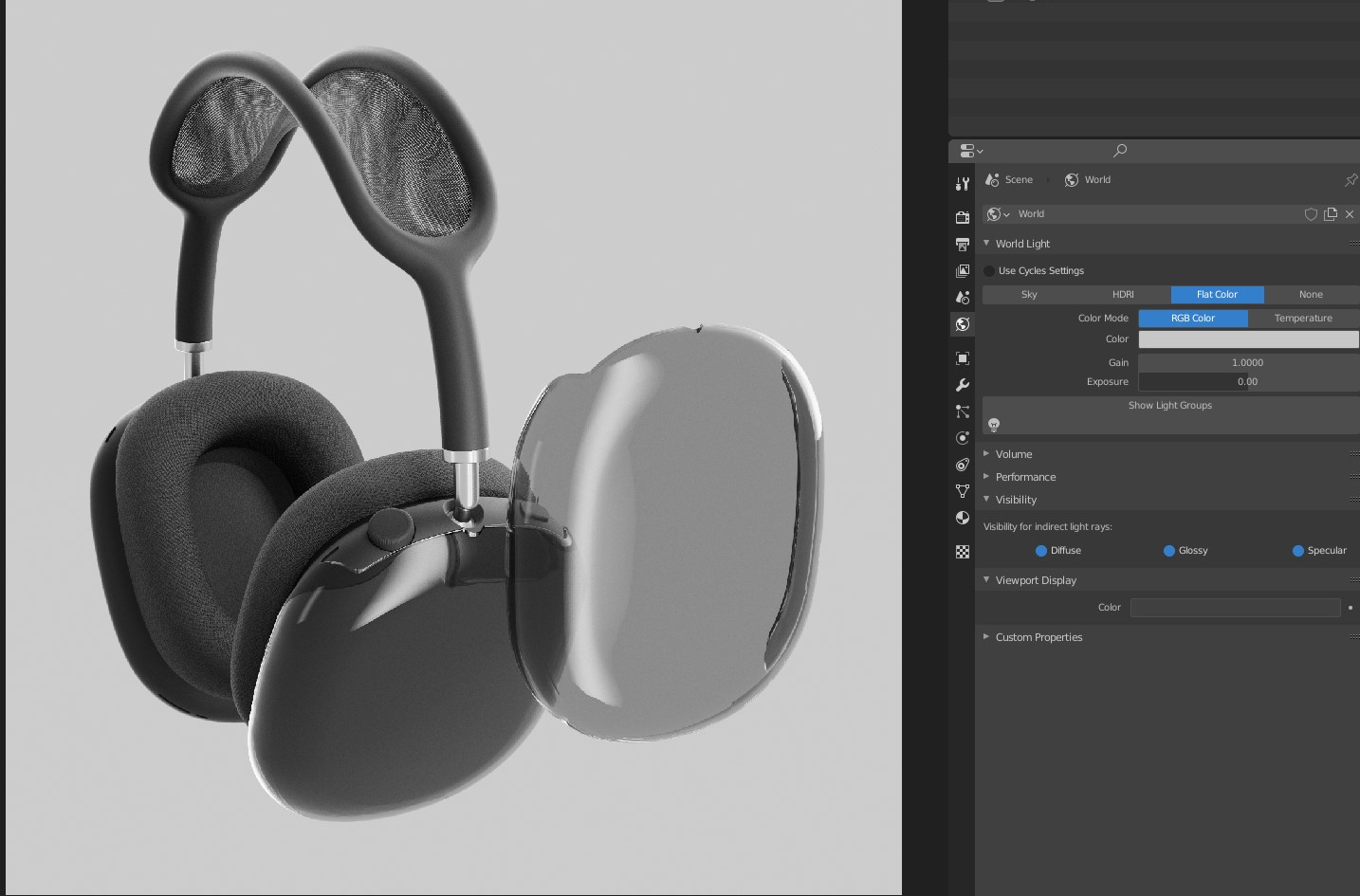Viewport: 1360px width, 896px height.
Task: Toggle Diffuse visibility checkbox
Action: point(1041,551)
